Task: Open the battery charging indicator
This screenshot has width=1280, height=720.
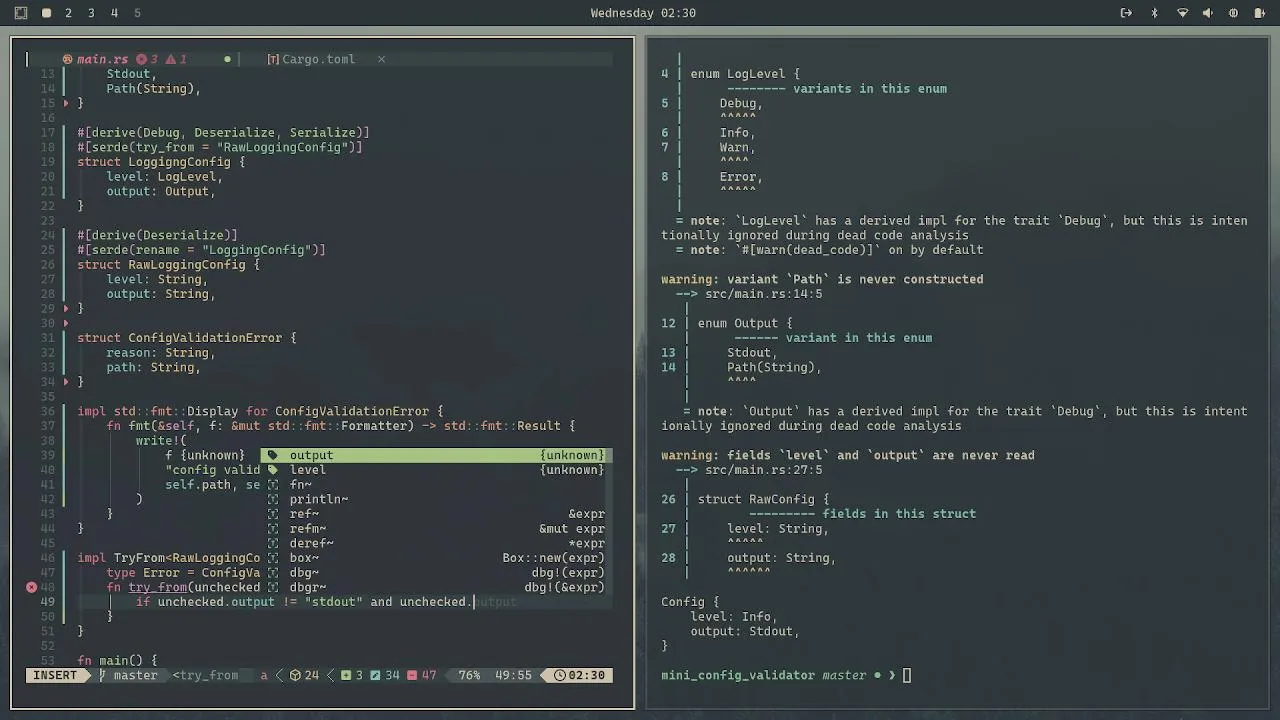Action: point(1258,13)
